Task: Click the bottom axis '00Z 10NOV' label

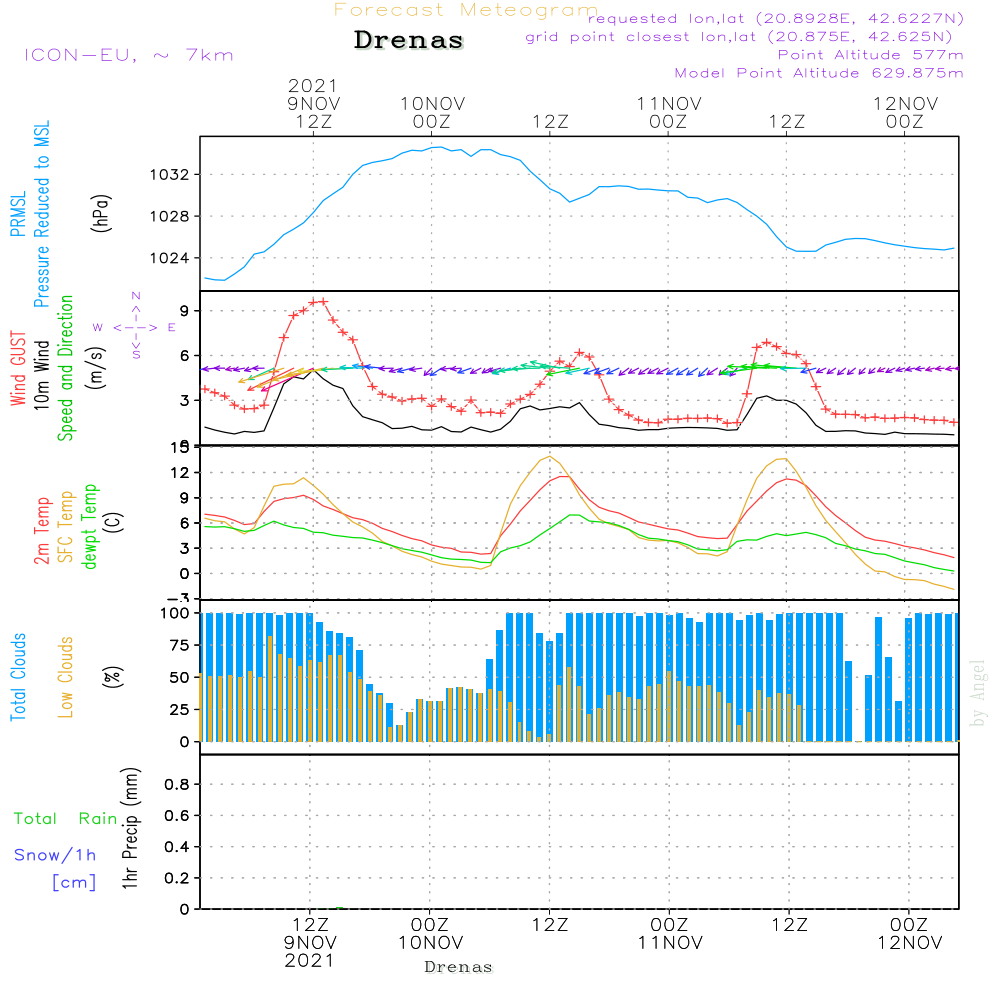Action: point(430,934)
